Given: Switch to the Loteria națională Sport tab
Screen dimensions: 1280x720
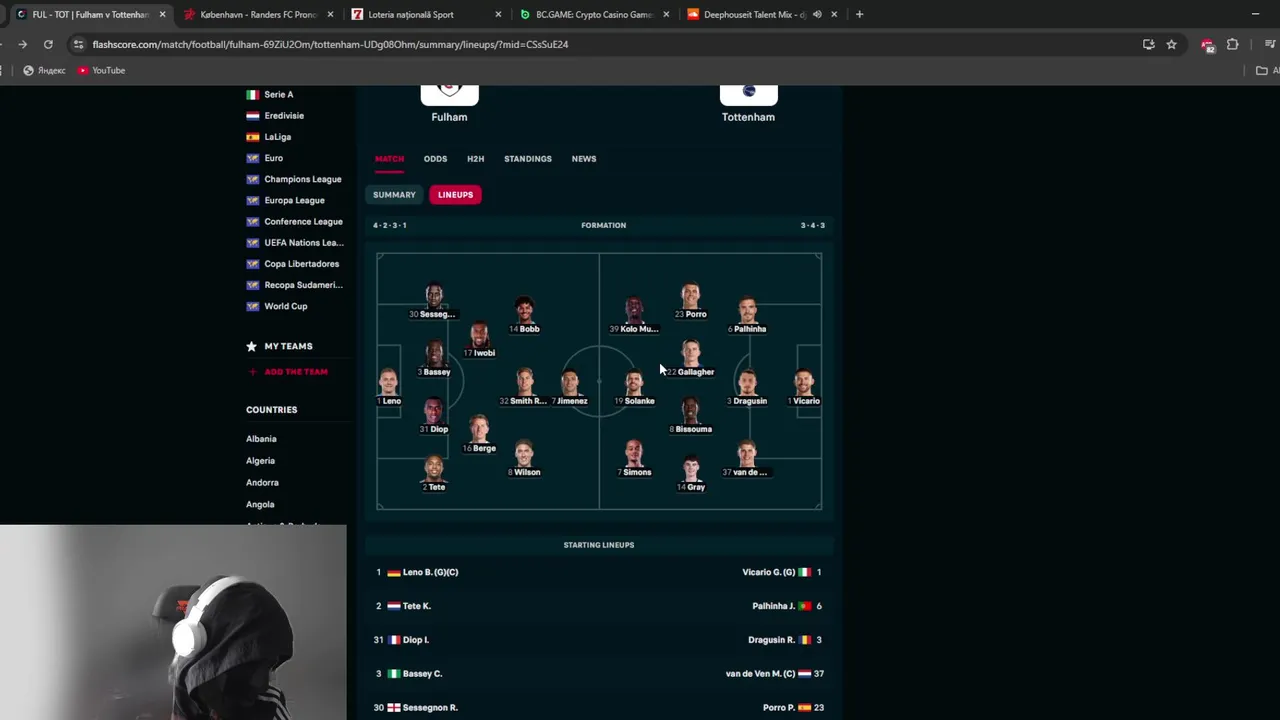Looking at the screenshot, I should click(426, 15).
